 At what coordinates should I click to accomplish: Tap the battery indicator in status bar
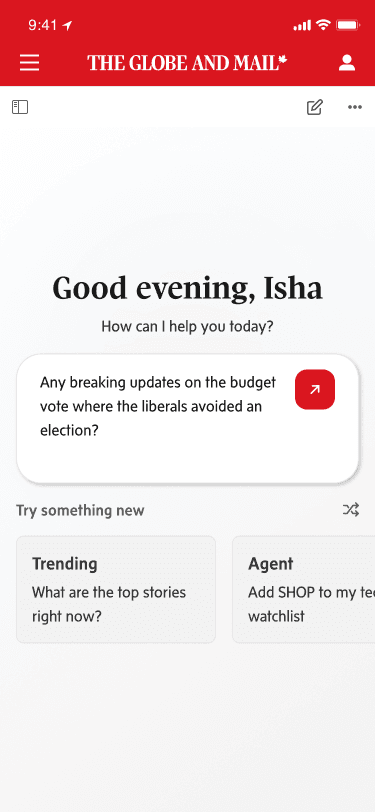tap(347, 24)
